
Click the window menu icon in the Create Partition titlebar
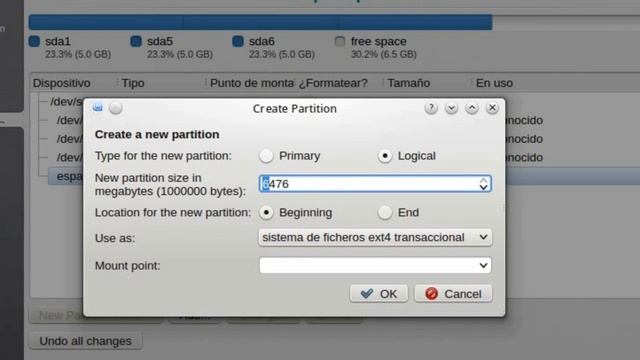click(98, 108)
